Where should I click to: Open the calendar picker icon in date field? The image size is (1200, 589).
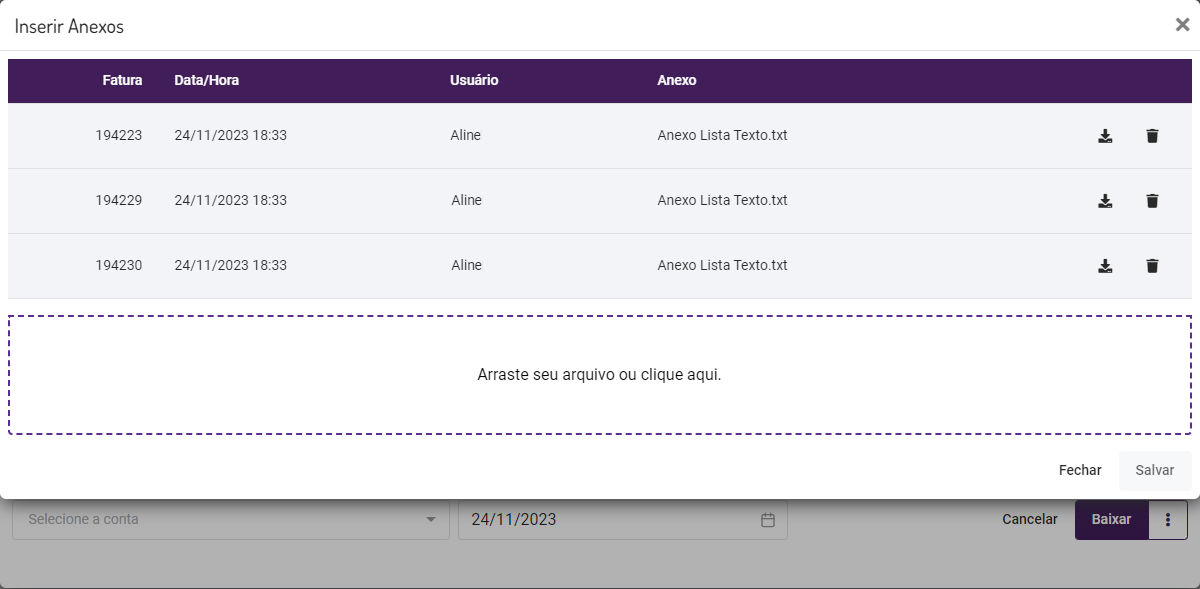click(x=768, y=520)
